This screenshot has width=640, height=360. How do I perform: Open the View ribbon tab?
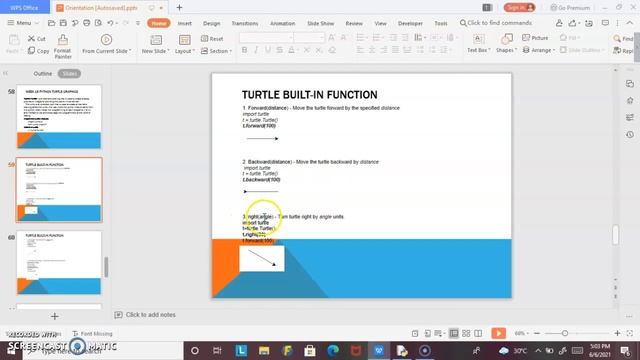coord(380,23)
